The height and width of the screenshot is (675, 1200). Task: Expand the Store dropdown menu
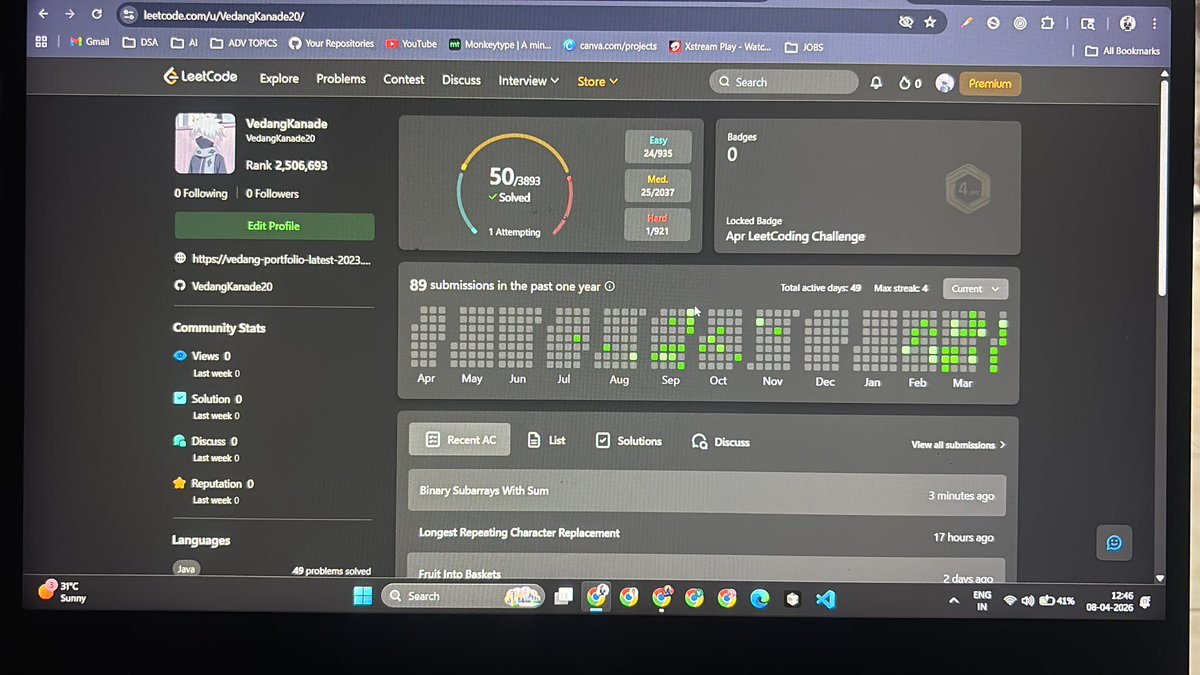597,81
